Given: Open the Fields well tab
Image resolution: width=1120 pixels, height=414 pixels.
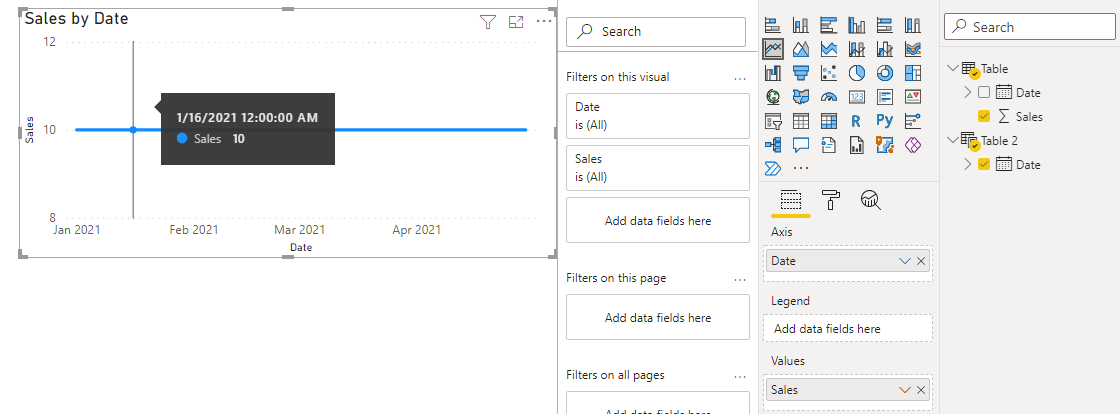Looking at the screenshot, I should (789, 200).
